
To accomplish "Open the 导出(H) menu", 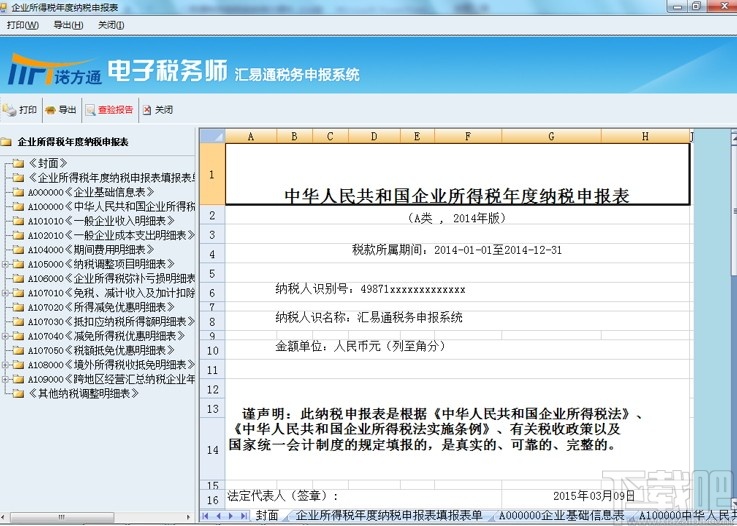I will (68, 25).
